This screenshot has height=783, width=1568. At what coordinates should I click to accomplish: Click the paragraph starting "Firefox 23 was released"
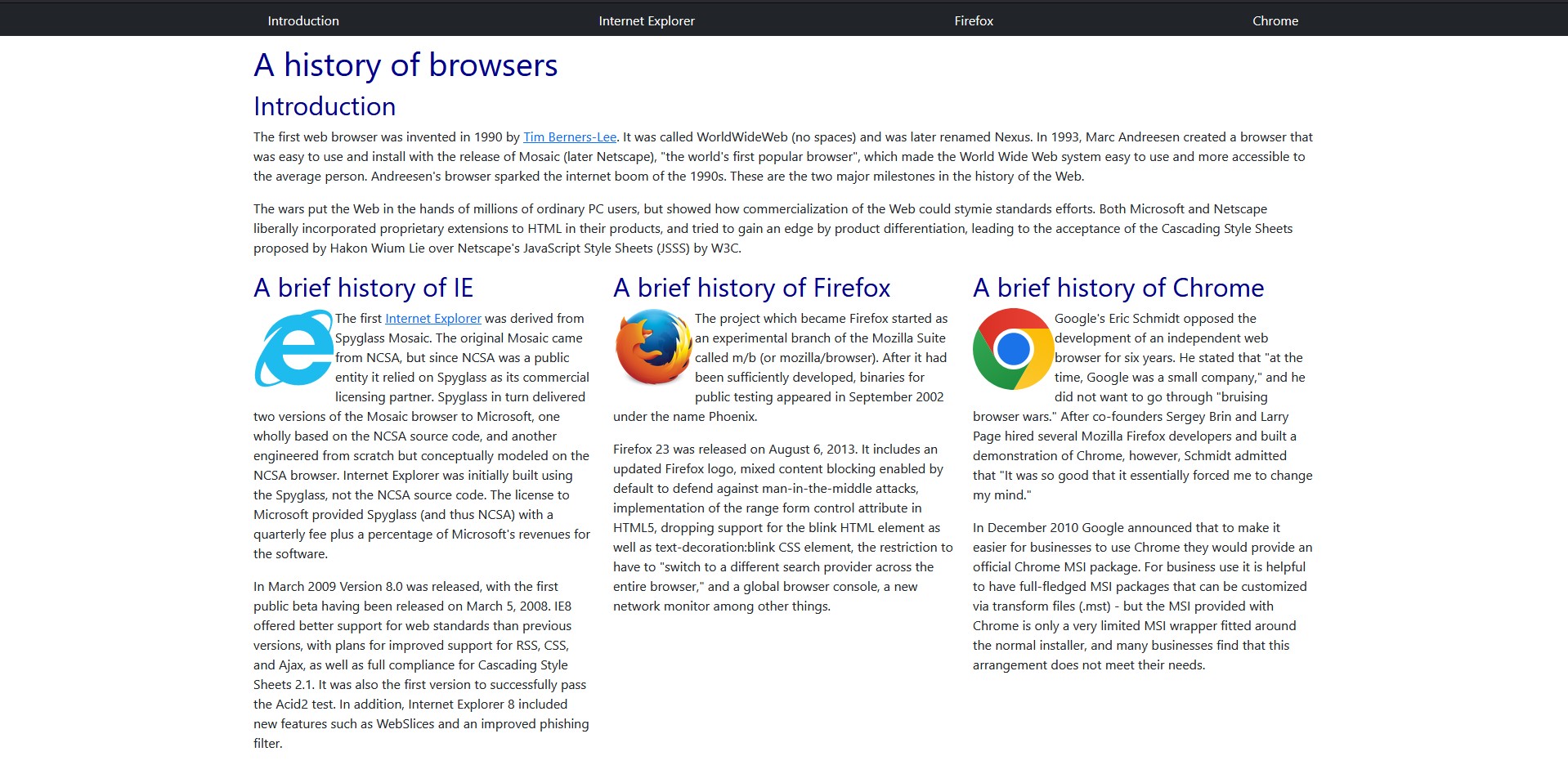click(782, 528)
